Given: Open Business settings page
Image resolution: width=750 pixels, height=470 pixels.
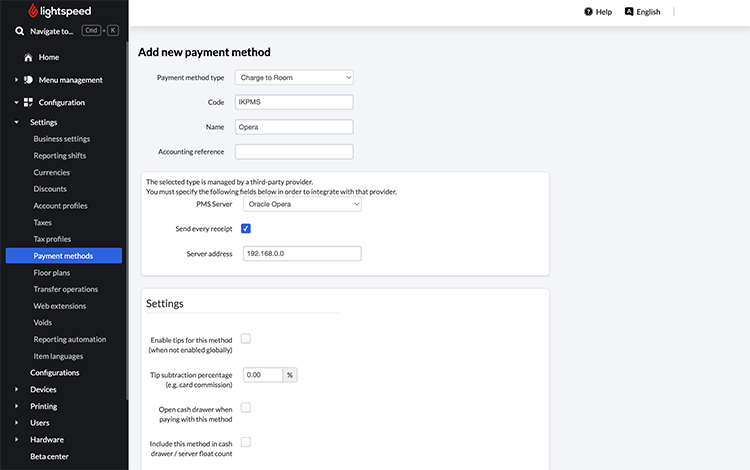Looking at the screenshot, I should (61, 139).
